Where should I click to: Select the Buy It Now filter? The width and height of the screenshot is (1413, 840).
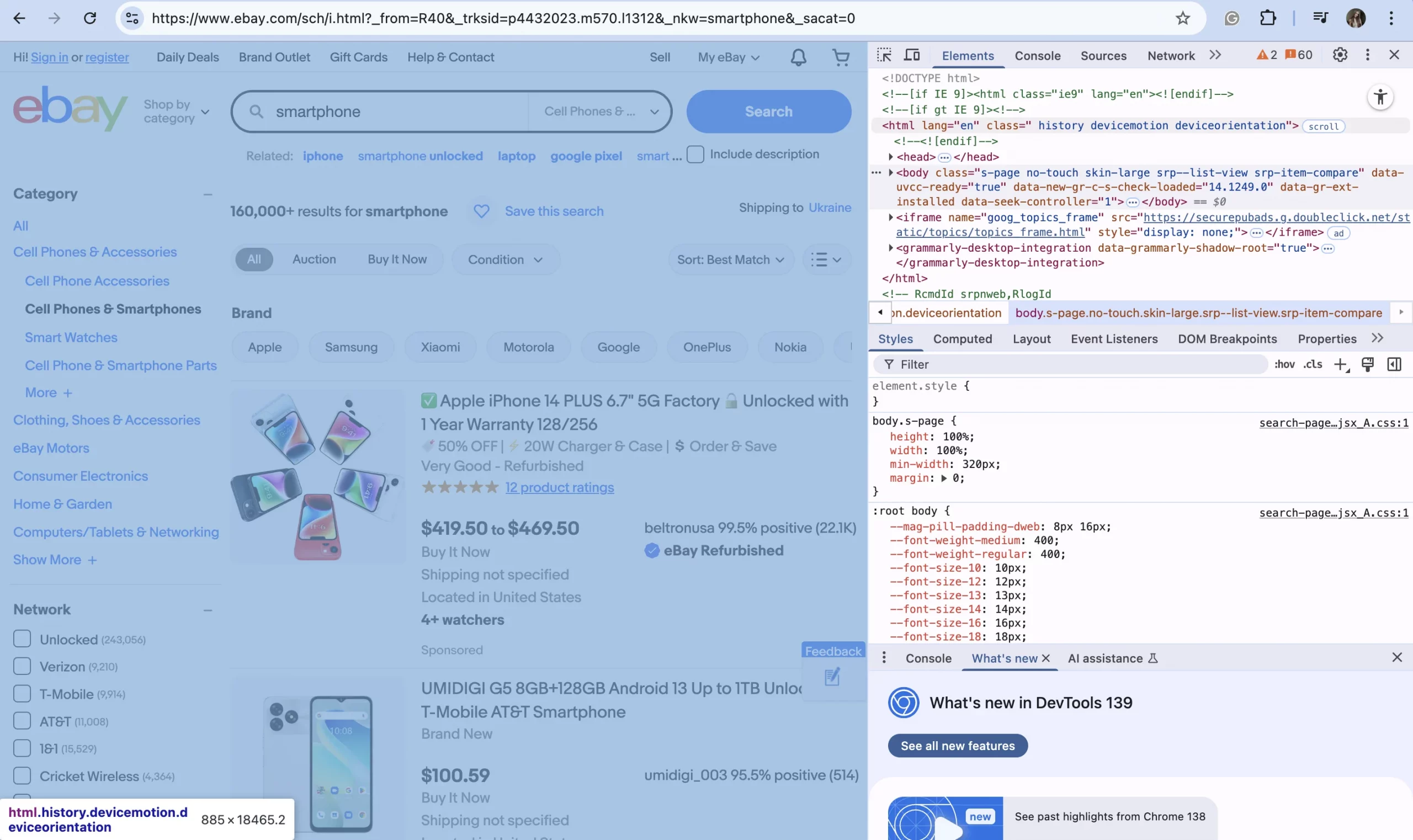tap(397, 259)
